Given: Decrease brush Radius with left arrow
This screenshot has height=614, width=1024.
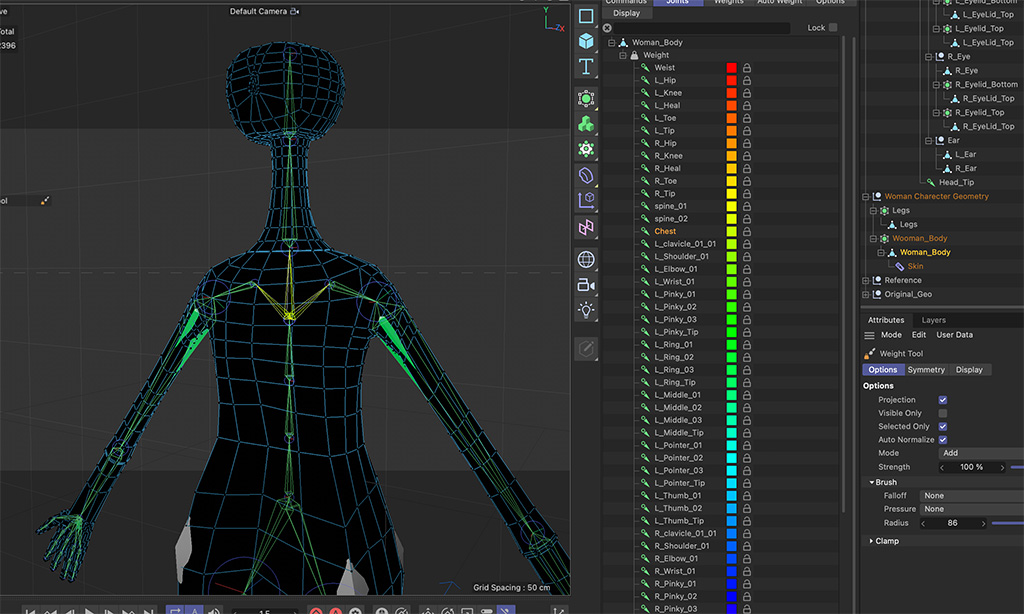Looking at the screenshot, I should click(x=923, y=523).
